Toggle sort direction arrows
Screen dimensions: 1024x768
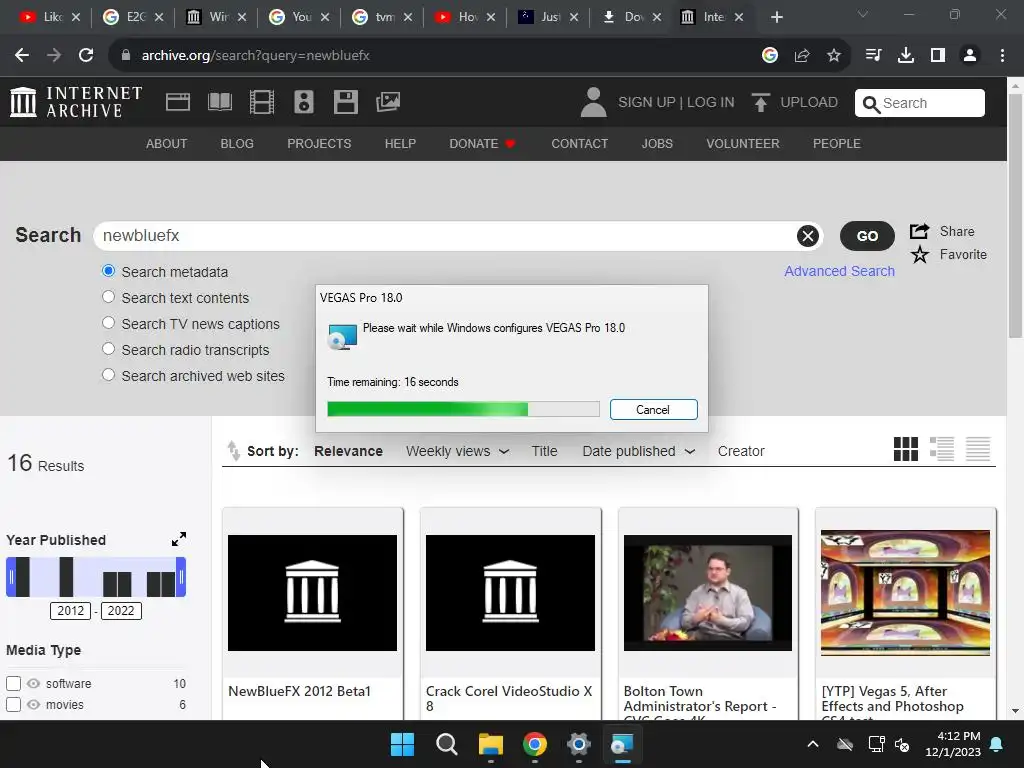[x=233, y=451]
